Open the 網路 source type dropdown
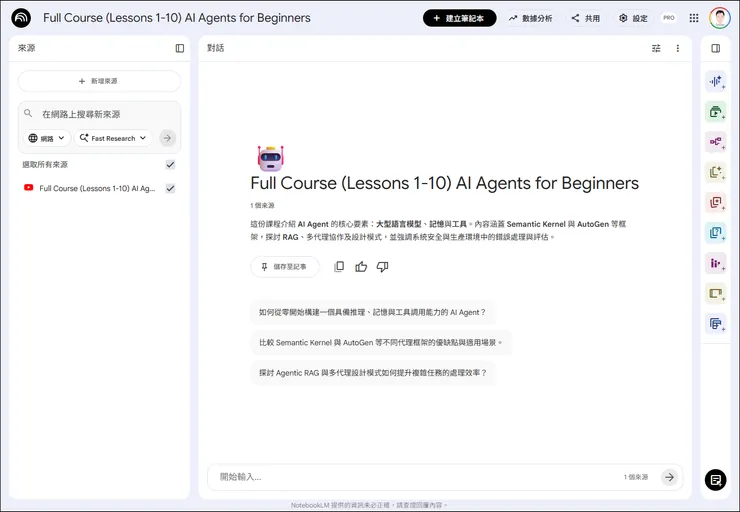 pos(47,138)
